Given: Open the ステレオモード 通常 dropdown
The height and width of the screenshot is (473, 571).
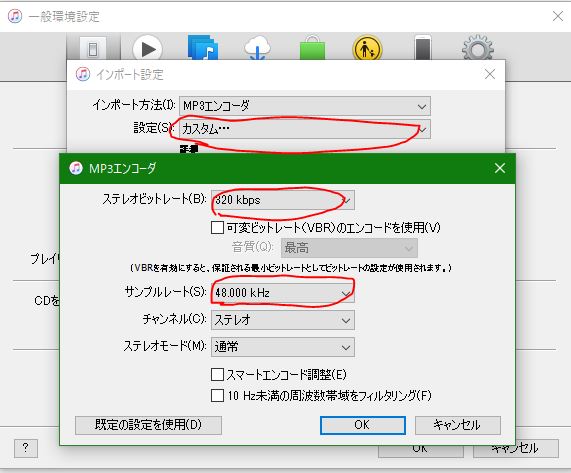Looking at the screenshot, I should point(283,347).
